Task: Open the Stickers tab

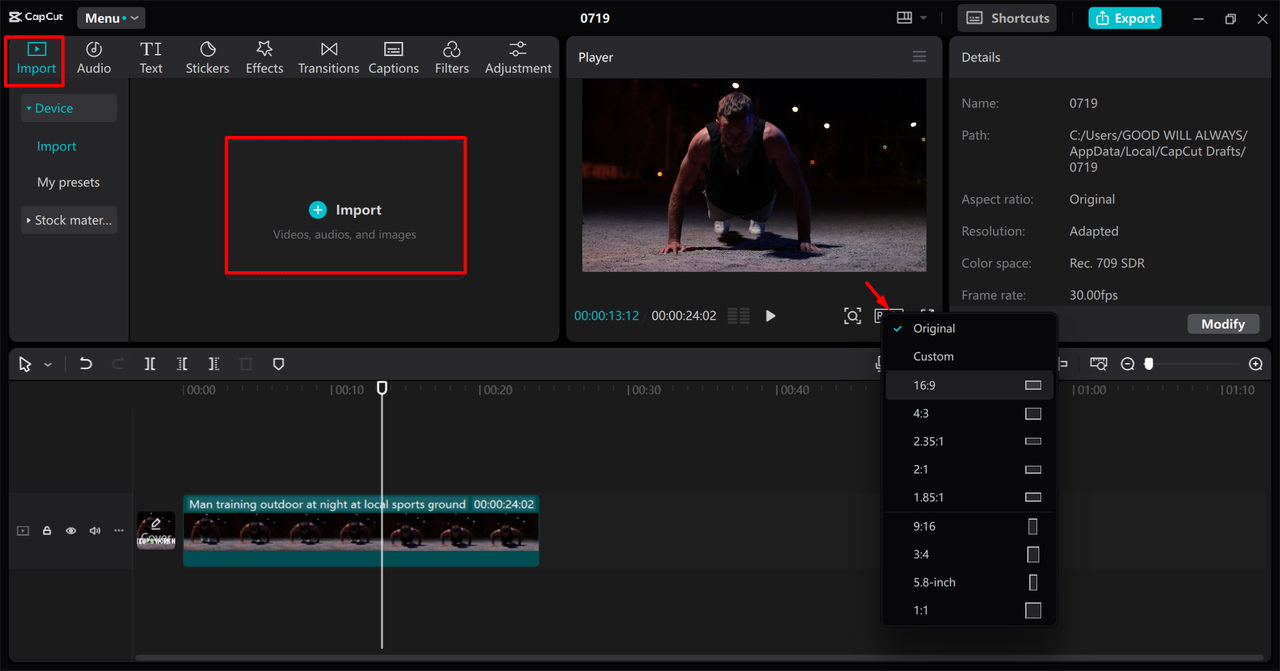Action: coord(207,58)
